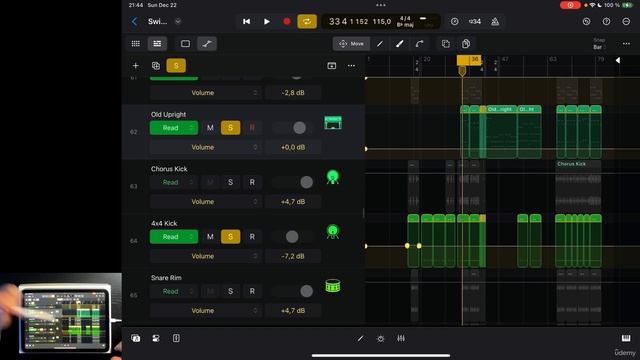The image size is (640, 360).
Task: Select the pencil tool in toolbar
Action: click(380, 44)
